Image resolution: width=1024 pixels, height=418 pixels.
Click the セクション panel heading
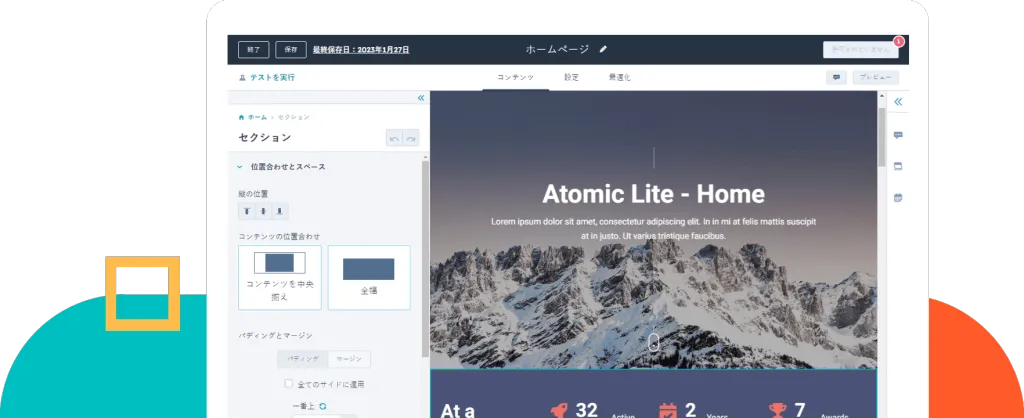click(264, 138)
